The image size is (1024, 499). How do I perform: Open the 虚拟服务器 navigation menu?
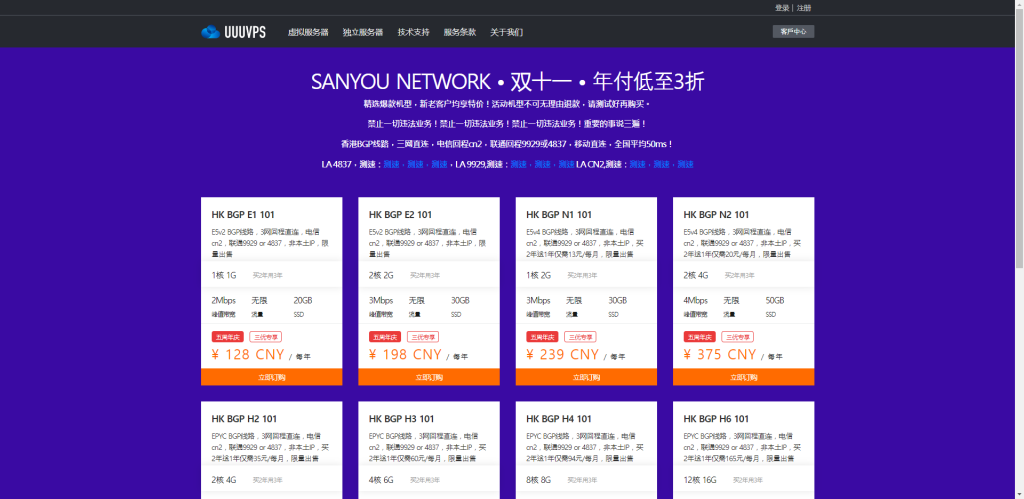308,32
